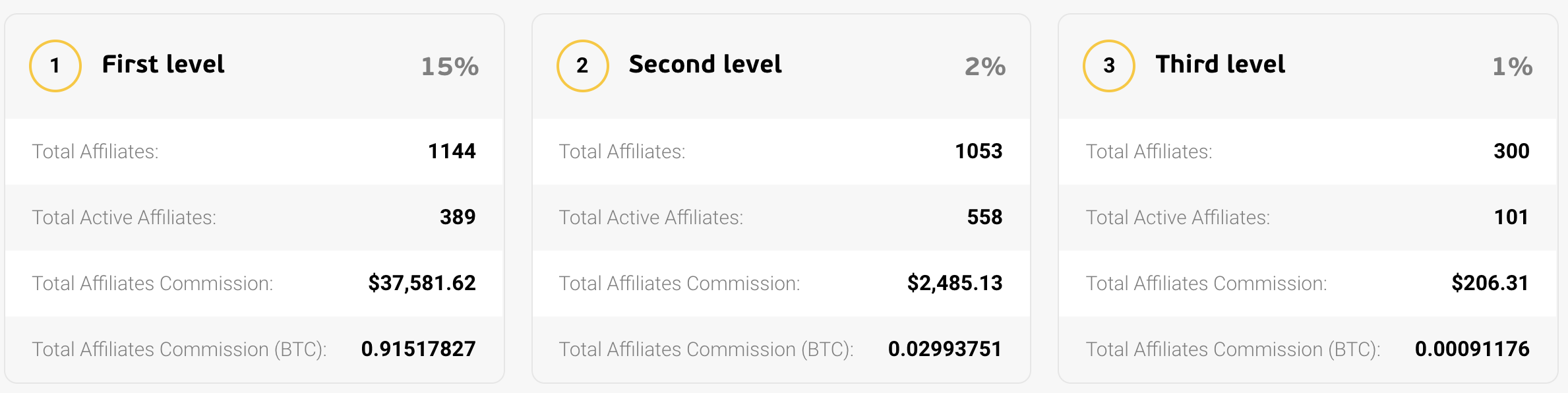Click the circled number 2 level icon
This screenshot has width=1568, height=393.
tap(582, 66)
